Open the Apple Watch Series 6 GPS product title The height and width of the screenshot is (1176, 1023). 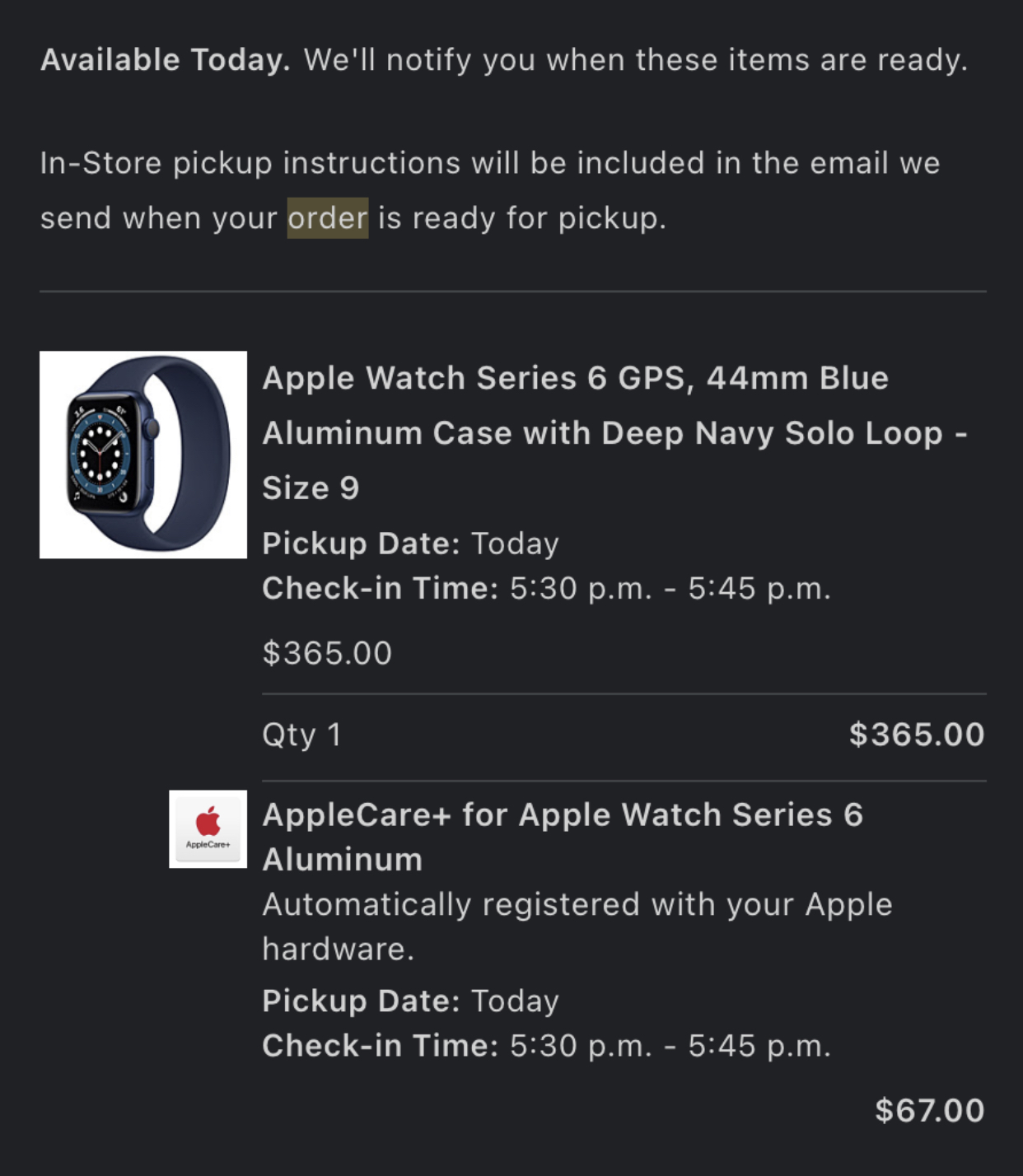(x=614, y=432)
